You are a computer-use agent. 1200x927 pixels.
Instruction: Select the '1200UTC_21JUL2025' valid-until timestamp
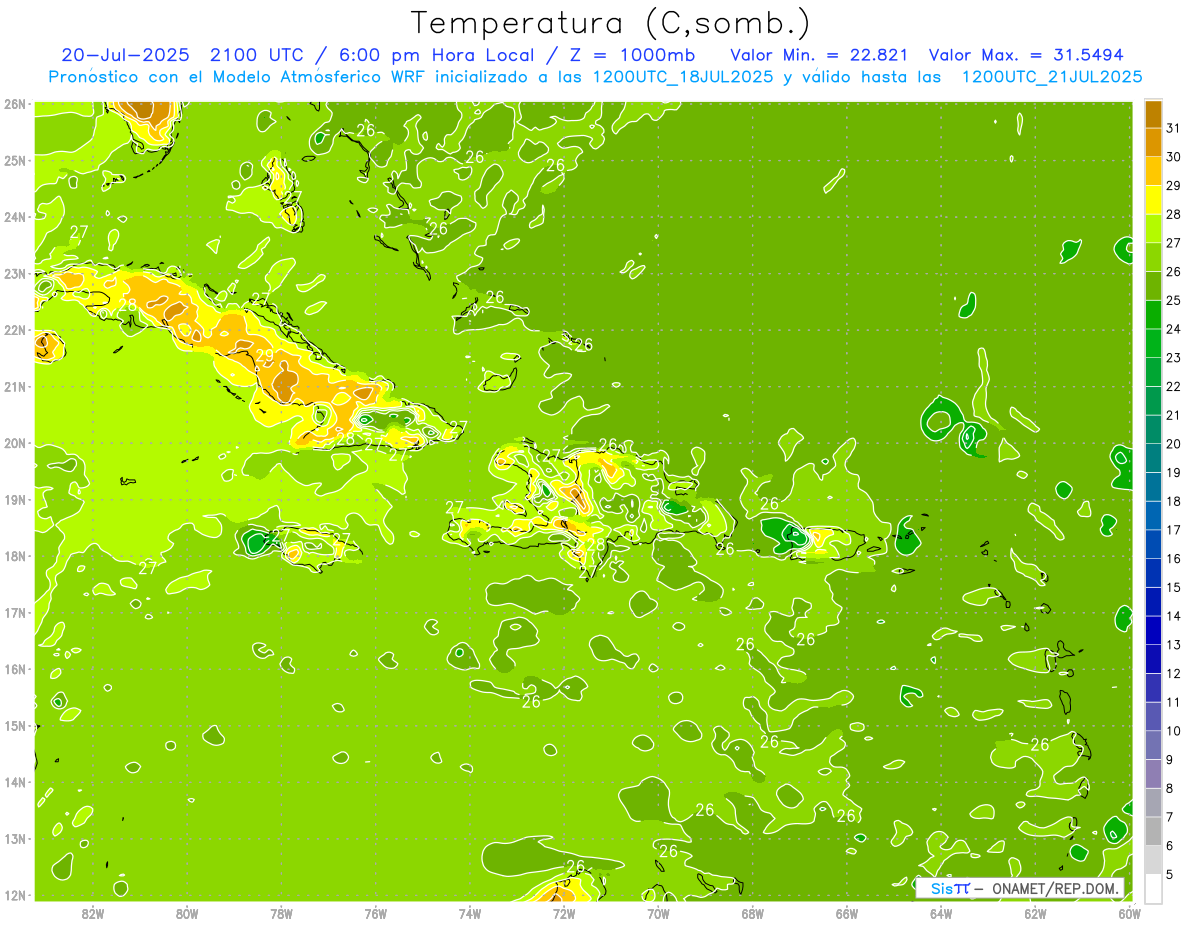[1052, 77]
